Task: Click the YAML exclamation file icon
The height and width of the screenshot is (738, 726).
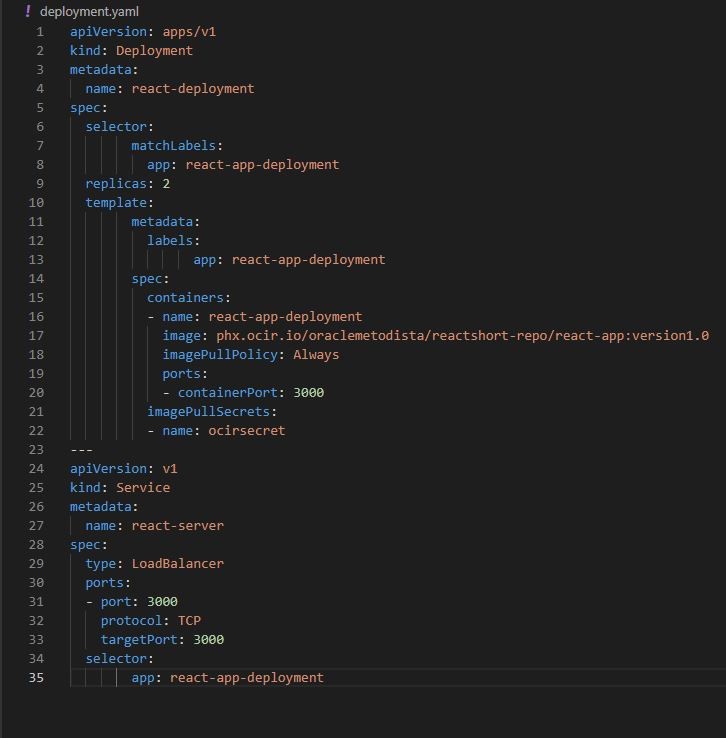Action: pyautogui.click(x=28, y=11)
